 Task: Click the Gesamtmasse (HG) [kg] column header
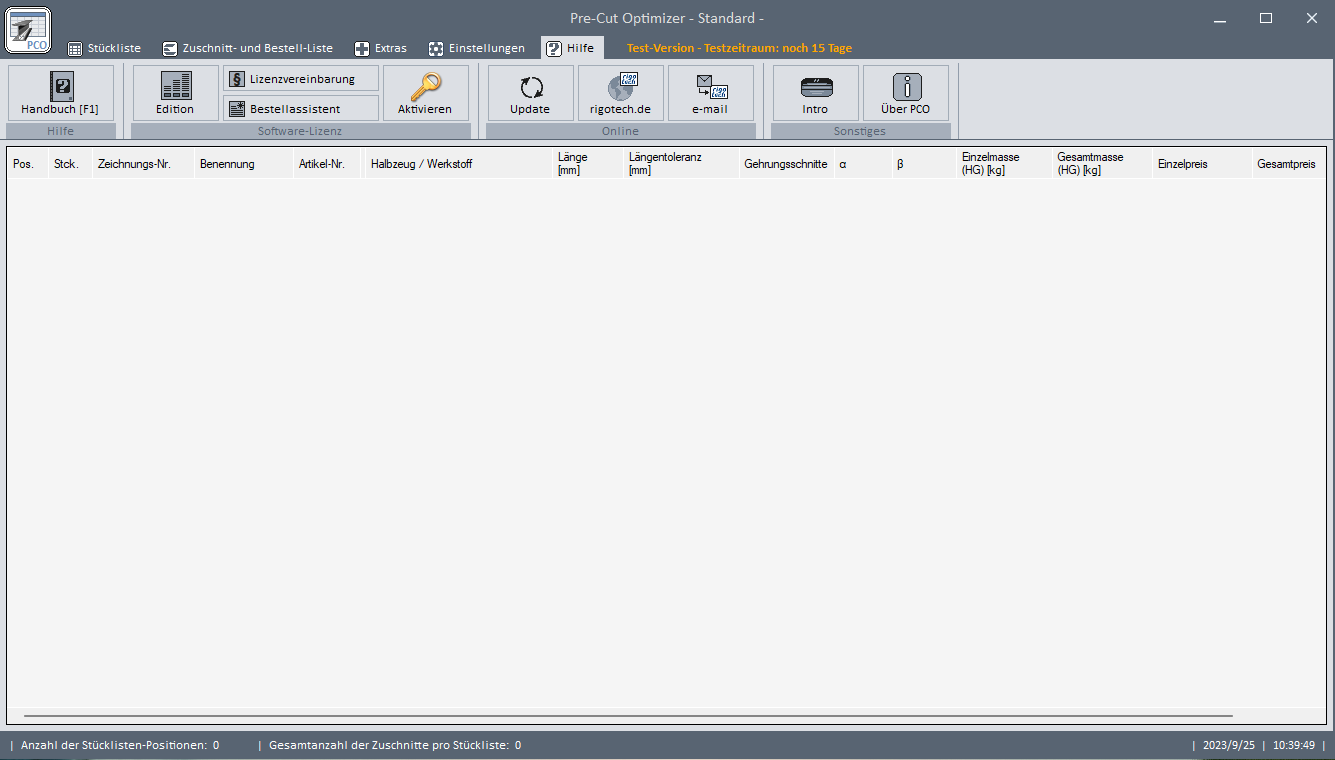coord(1102,164)
